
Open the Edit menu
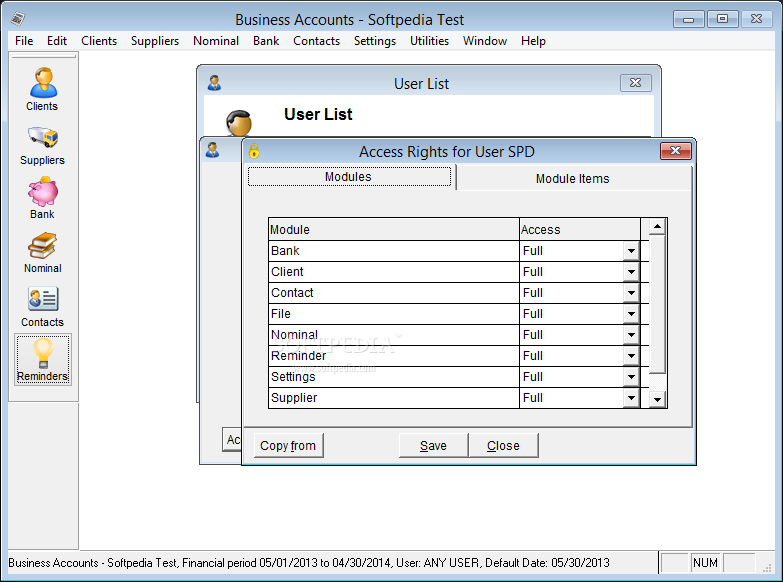(x=57, y=41)
